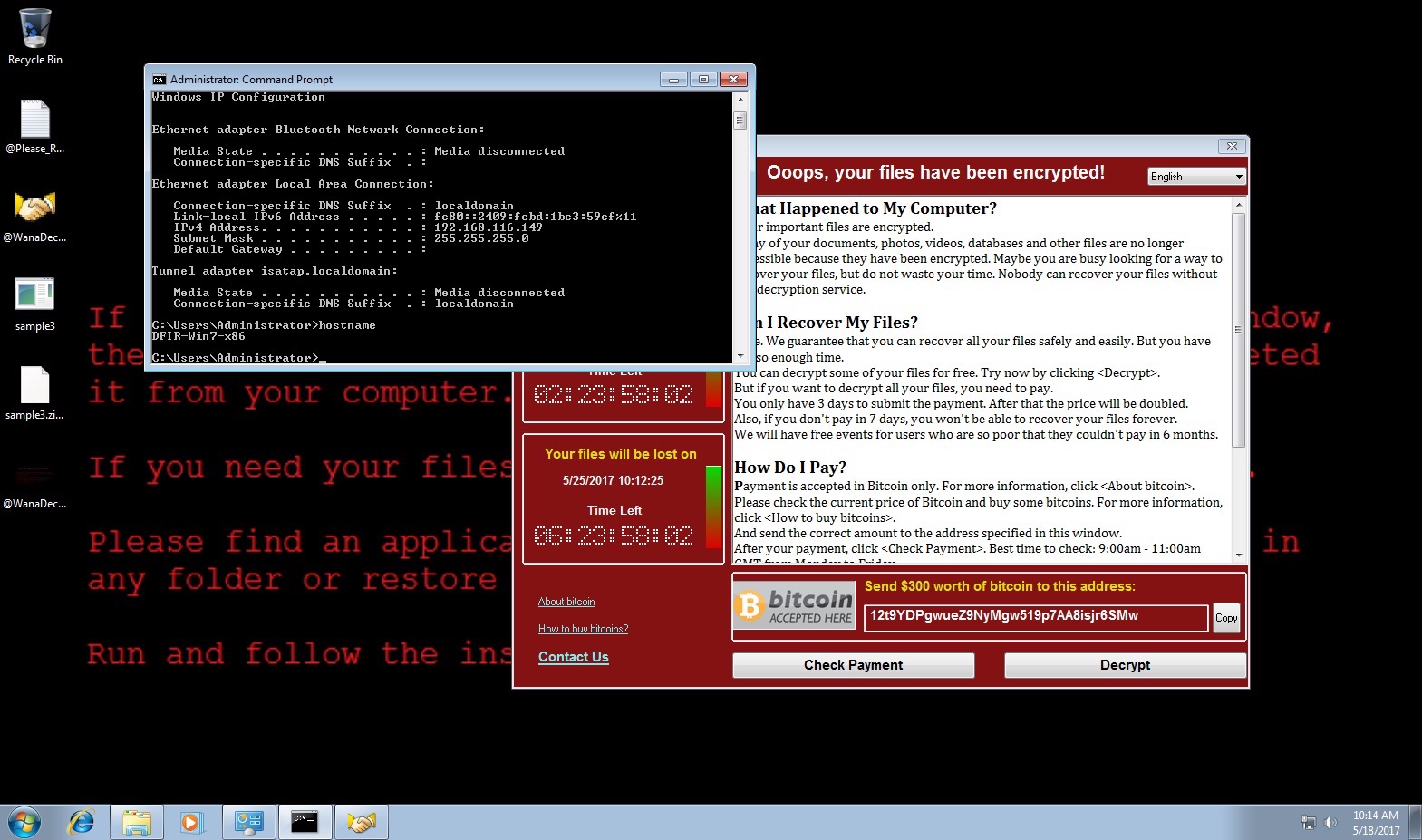Maximize the Command Prompt window

703,80
